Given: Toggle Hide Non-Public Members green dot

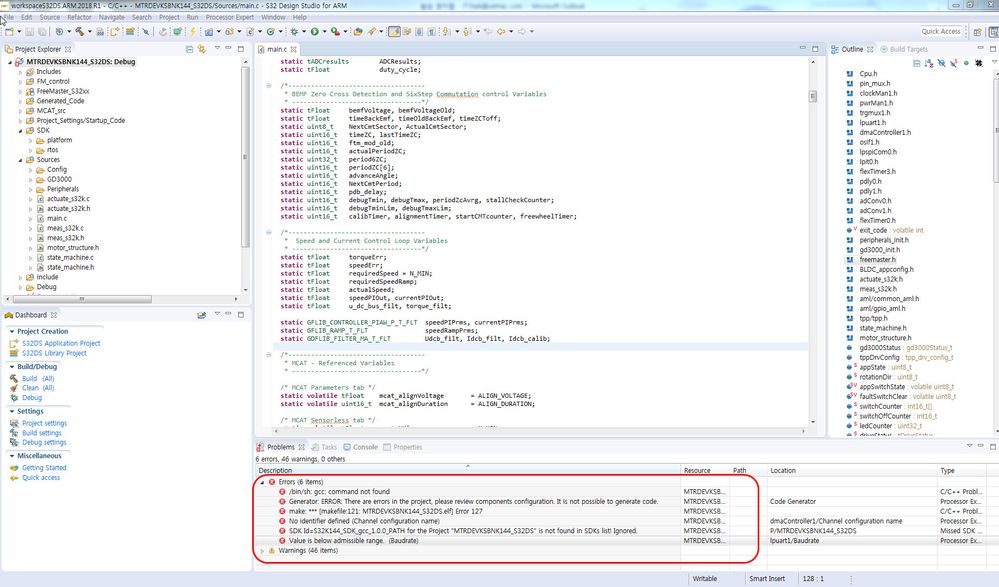Looking at the screenshot, I should click(x=966, y=63).
